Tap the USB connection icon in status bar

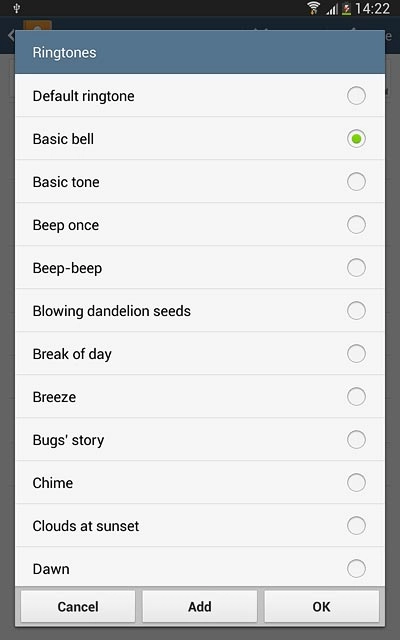click(17, 8)
